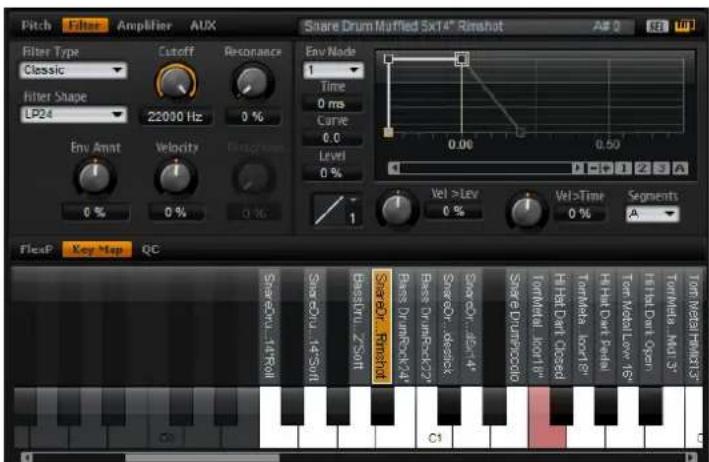709x462 pixels.
Task: Select the orange Rimshot key map zone
Action: coord(382,327)
